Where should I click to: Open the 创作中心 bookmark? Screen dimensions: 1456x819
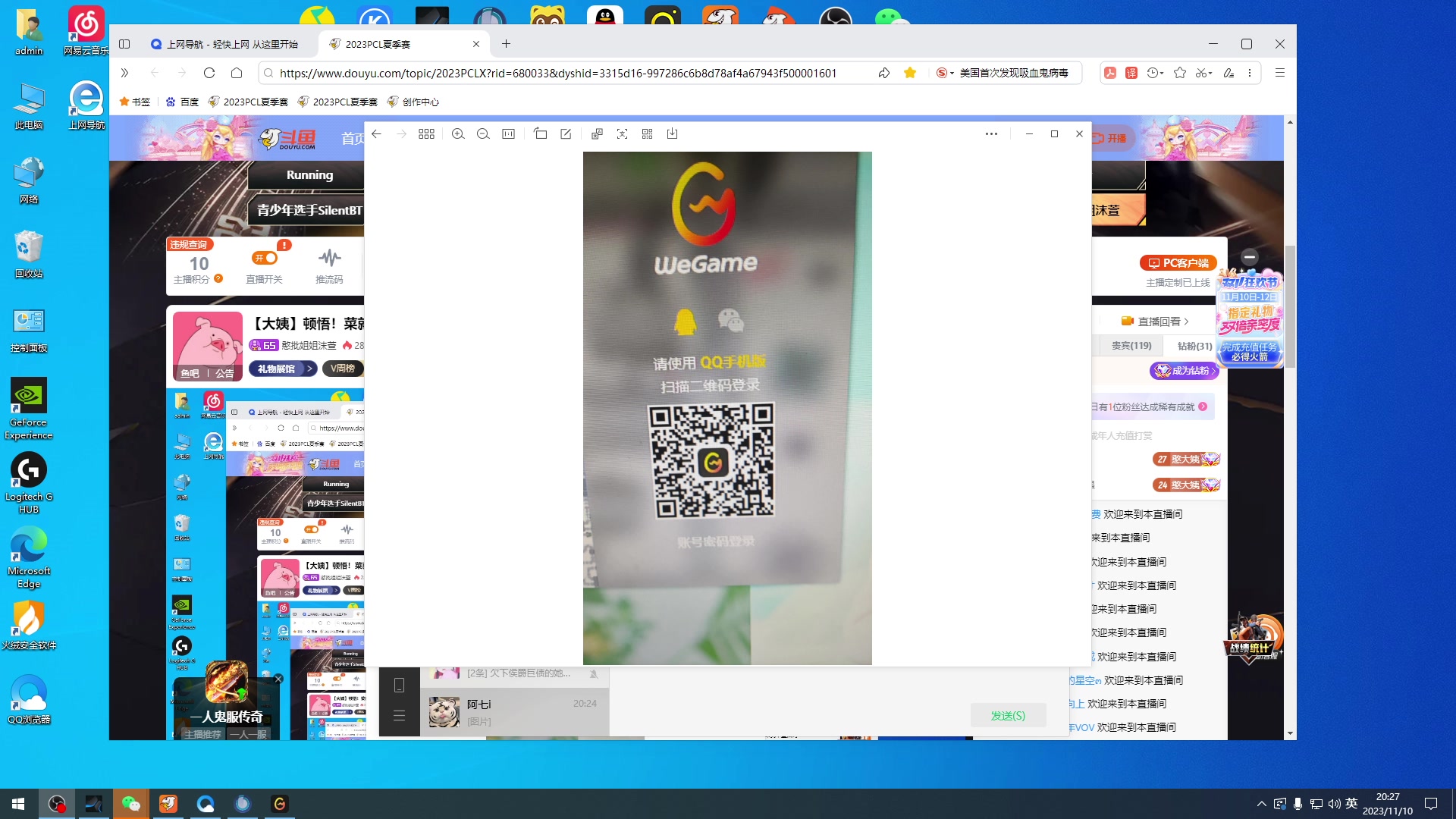tap(413, 102)
